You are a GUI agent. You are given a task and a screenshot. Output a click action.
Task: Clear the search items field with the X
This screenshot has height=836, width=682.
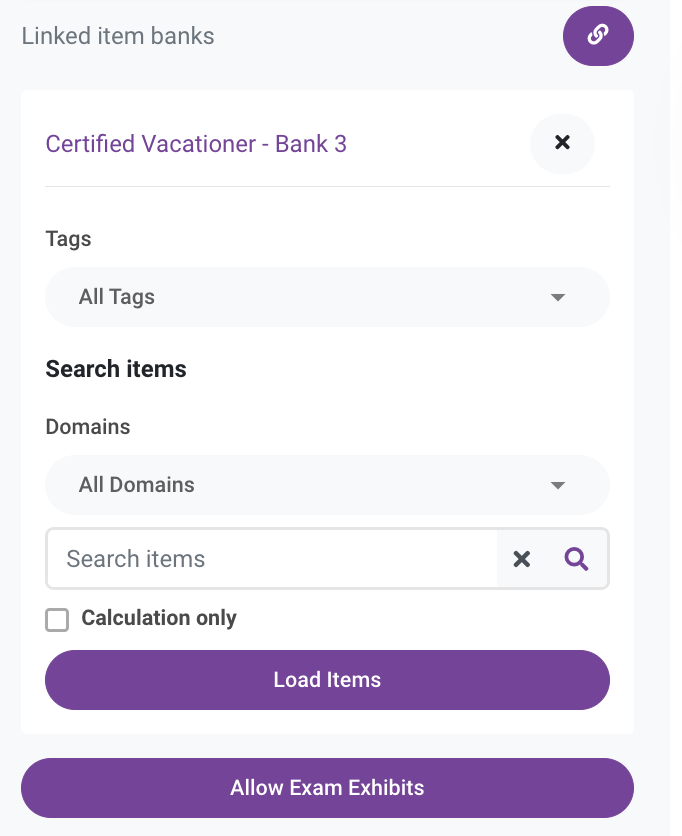click(x=521, y=559)
